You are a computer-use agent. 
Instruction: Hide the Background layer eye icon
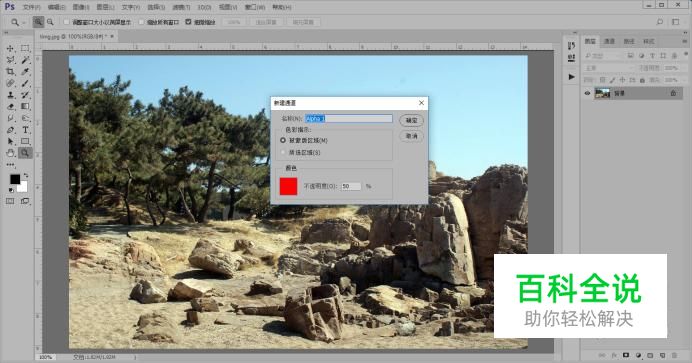click(587, 93)
